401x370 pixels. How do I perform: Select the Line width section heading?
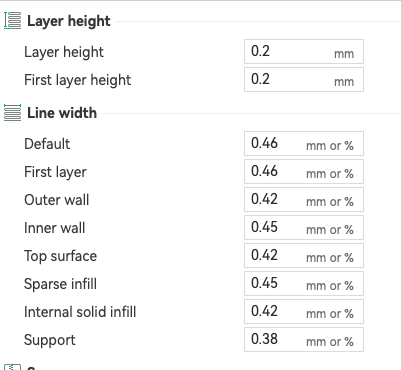pos(62,113)
